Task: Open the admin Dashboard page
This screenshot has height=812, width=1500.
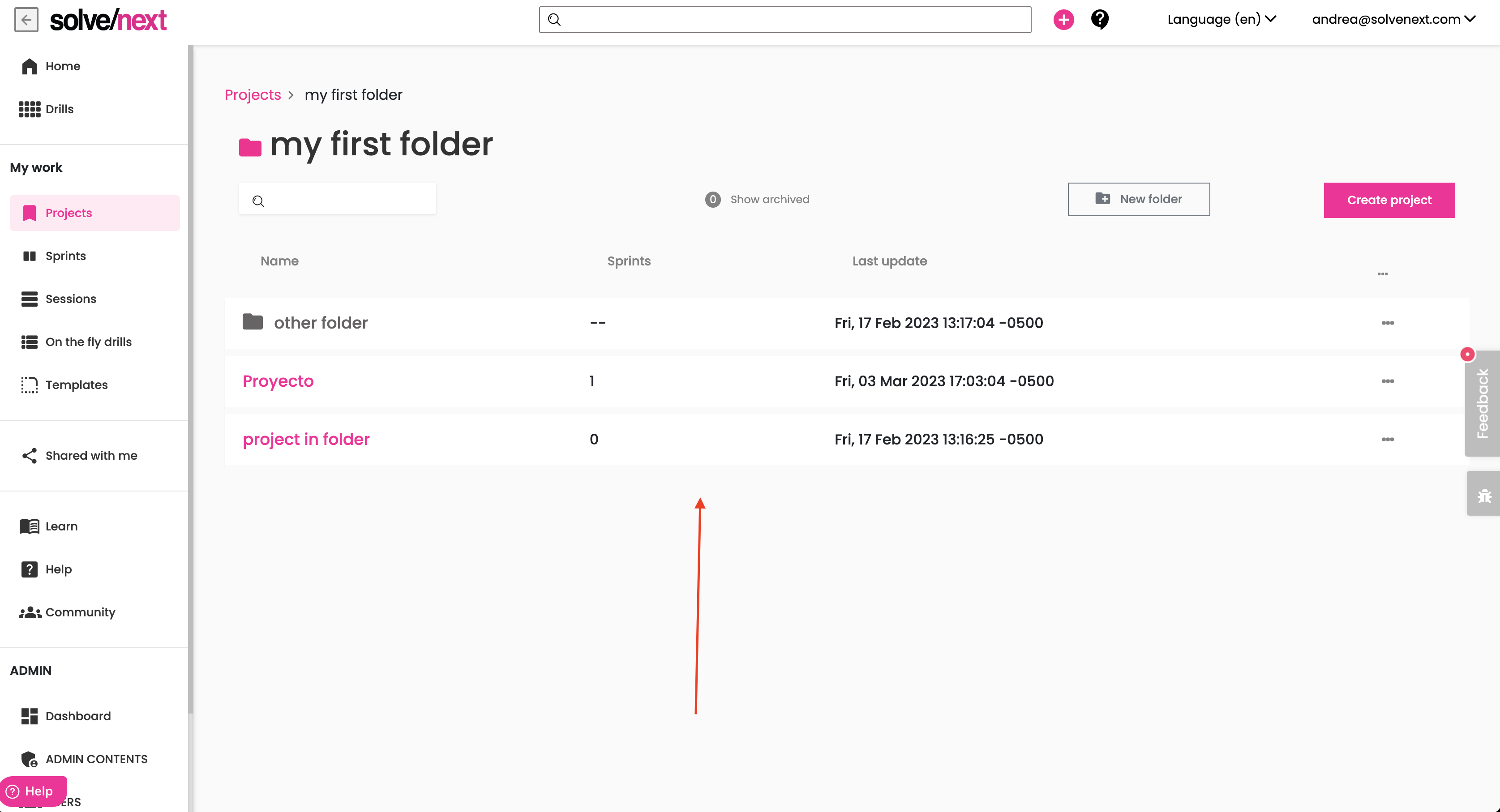Action: tap(77, 716)
